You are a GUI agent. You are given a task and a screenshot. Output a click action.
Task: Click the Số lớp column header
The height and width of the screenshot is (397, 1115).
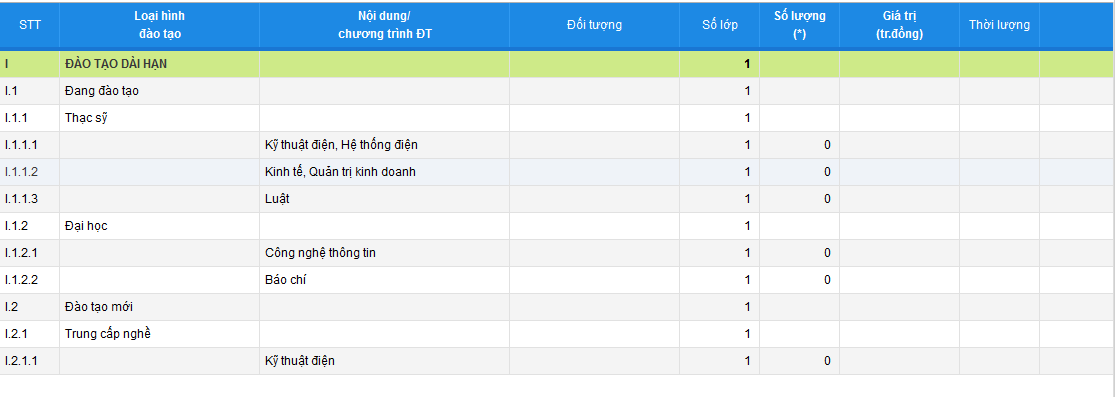coord(720,25)
